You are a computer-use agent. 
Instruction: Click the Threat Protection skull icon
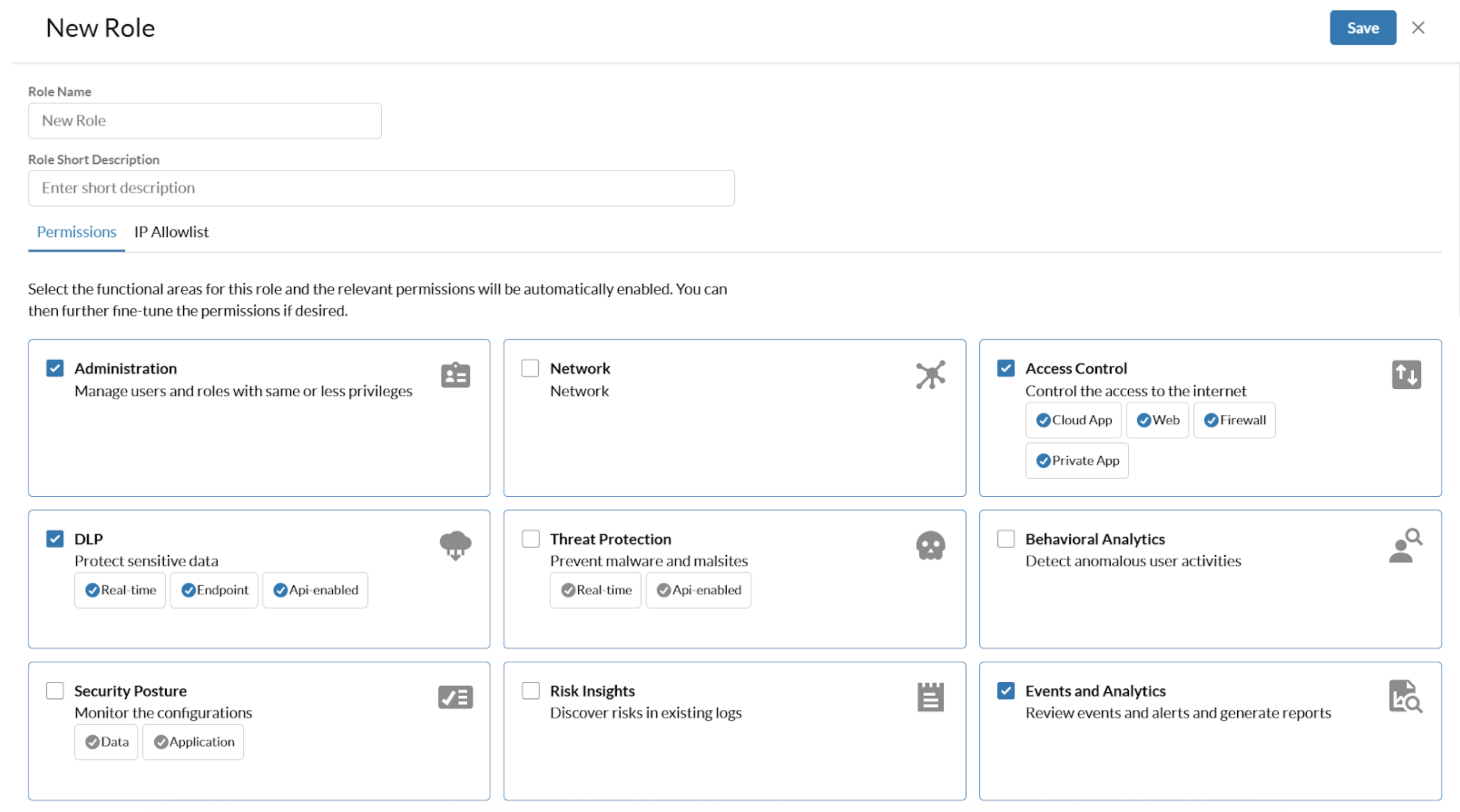coord(930,545)
